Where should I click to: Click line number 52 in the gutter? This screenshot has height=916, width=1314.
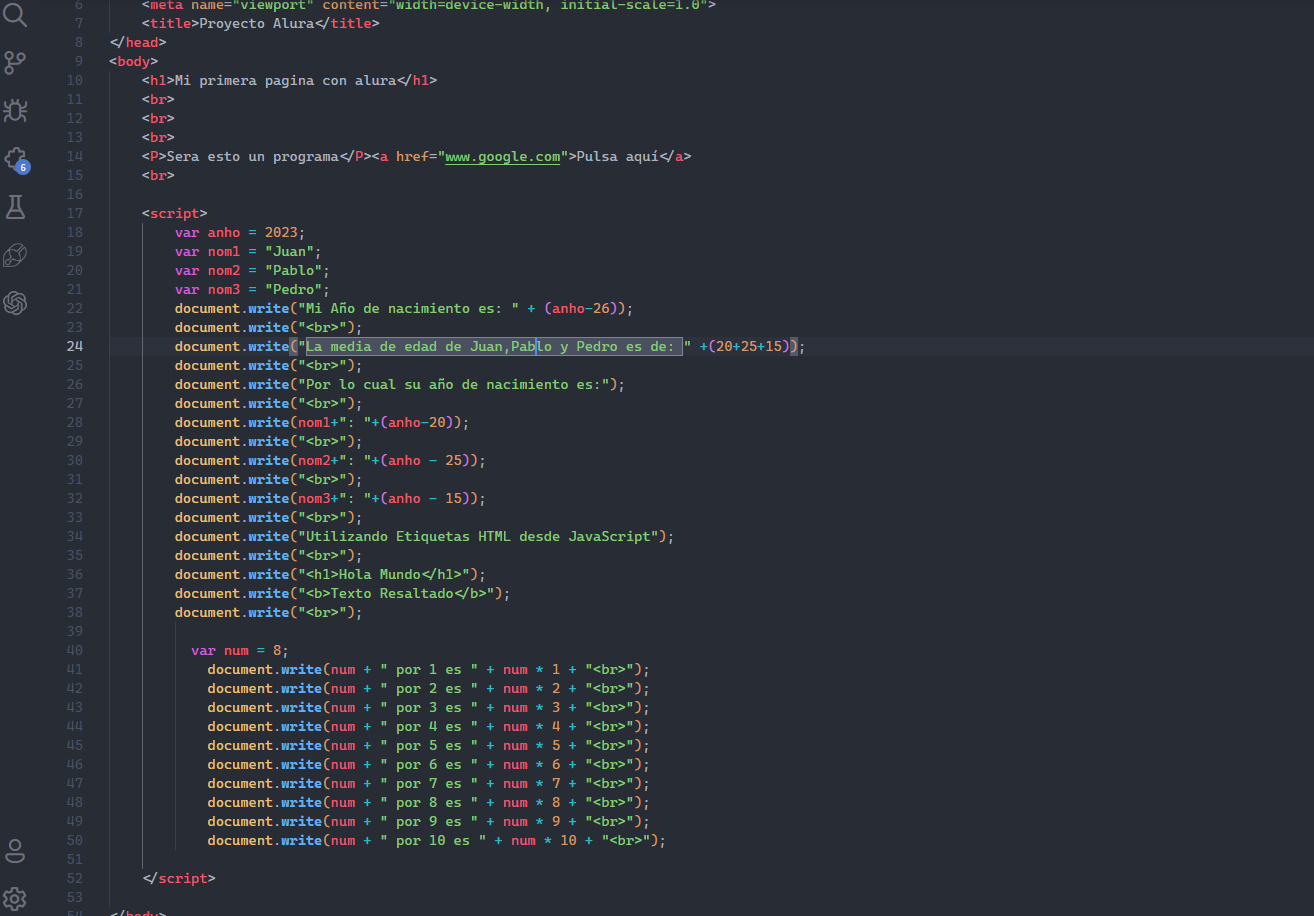tap(75, 878)
